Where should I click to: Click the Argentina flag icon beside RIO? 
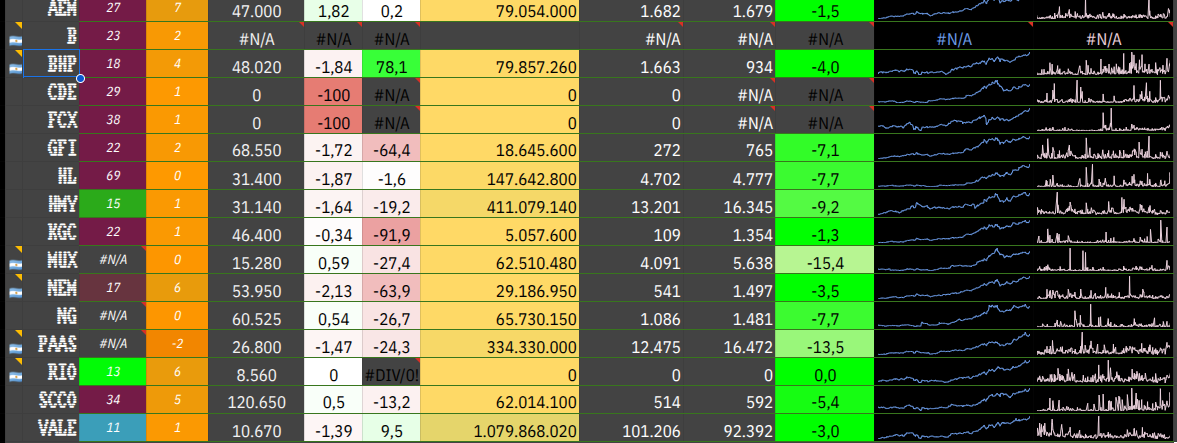click(15, 376)
